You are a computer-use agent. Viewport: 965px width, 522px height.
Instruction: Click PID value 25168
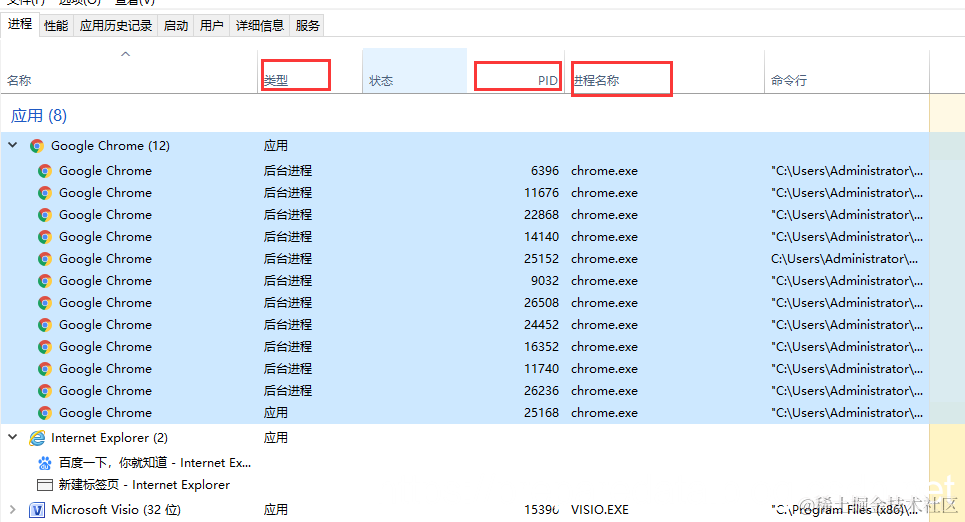coord(542,412)
